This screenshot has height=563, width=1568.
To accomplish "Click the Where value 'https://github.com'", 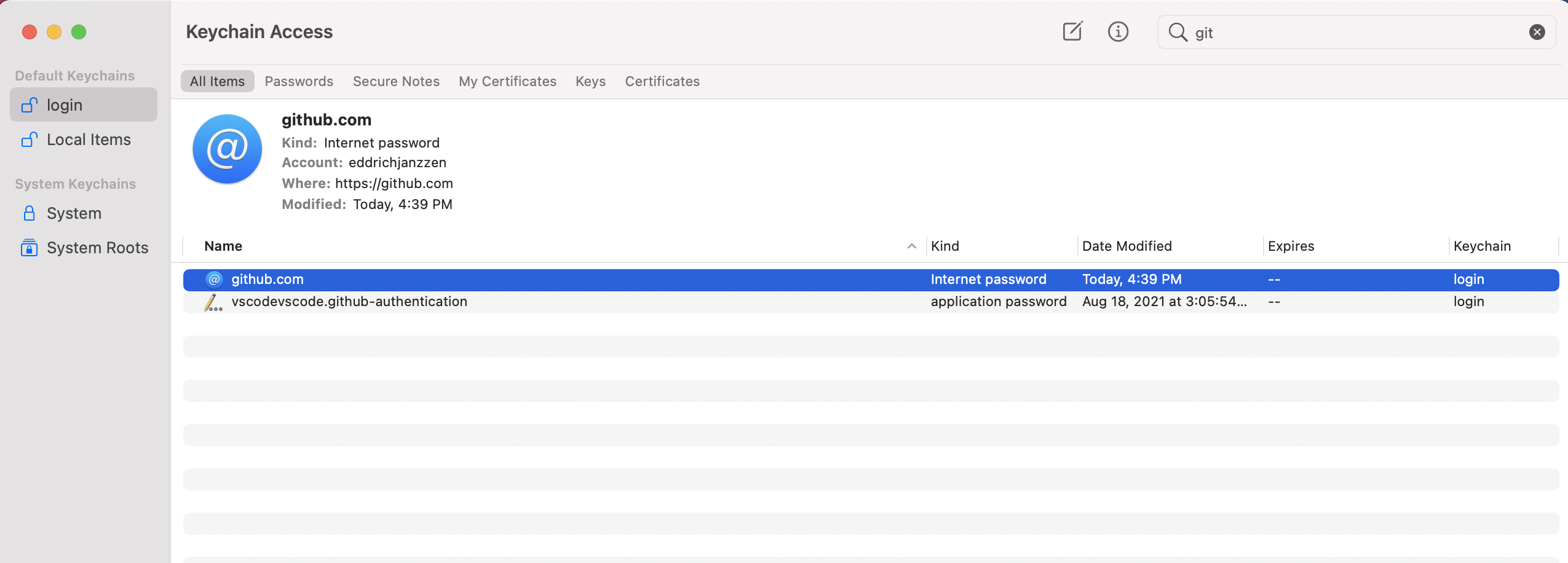I will point(394,183).
